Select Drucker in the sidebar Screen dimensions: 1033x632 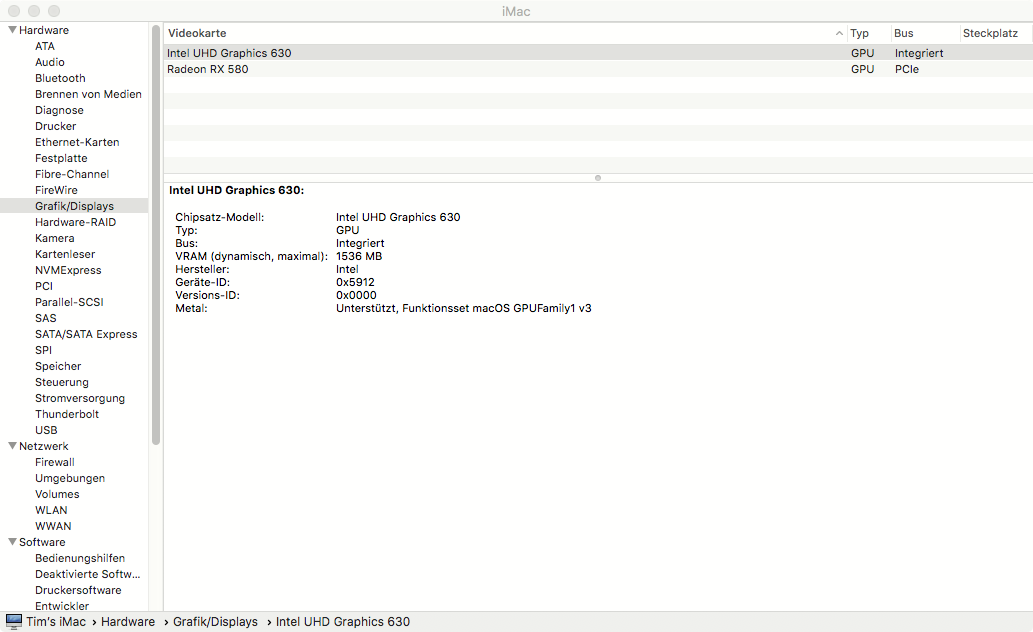(x=55, y=126)
